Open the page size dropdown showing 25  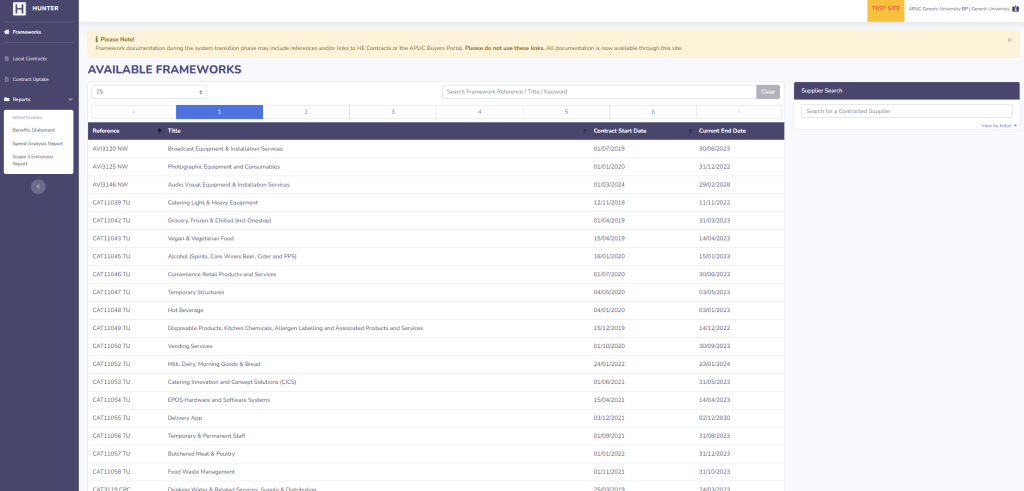tap(149, 92)
